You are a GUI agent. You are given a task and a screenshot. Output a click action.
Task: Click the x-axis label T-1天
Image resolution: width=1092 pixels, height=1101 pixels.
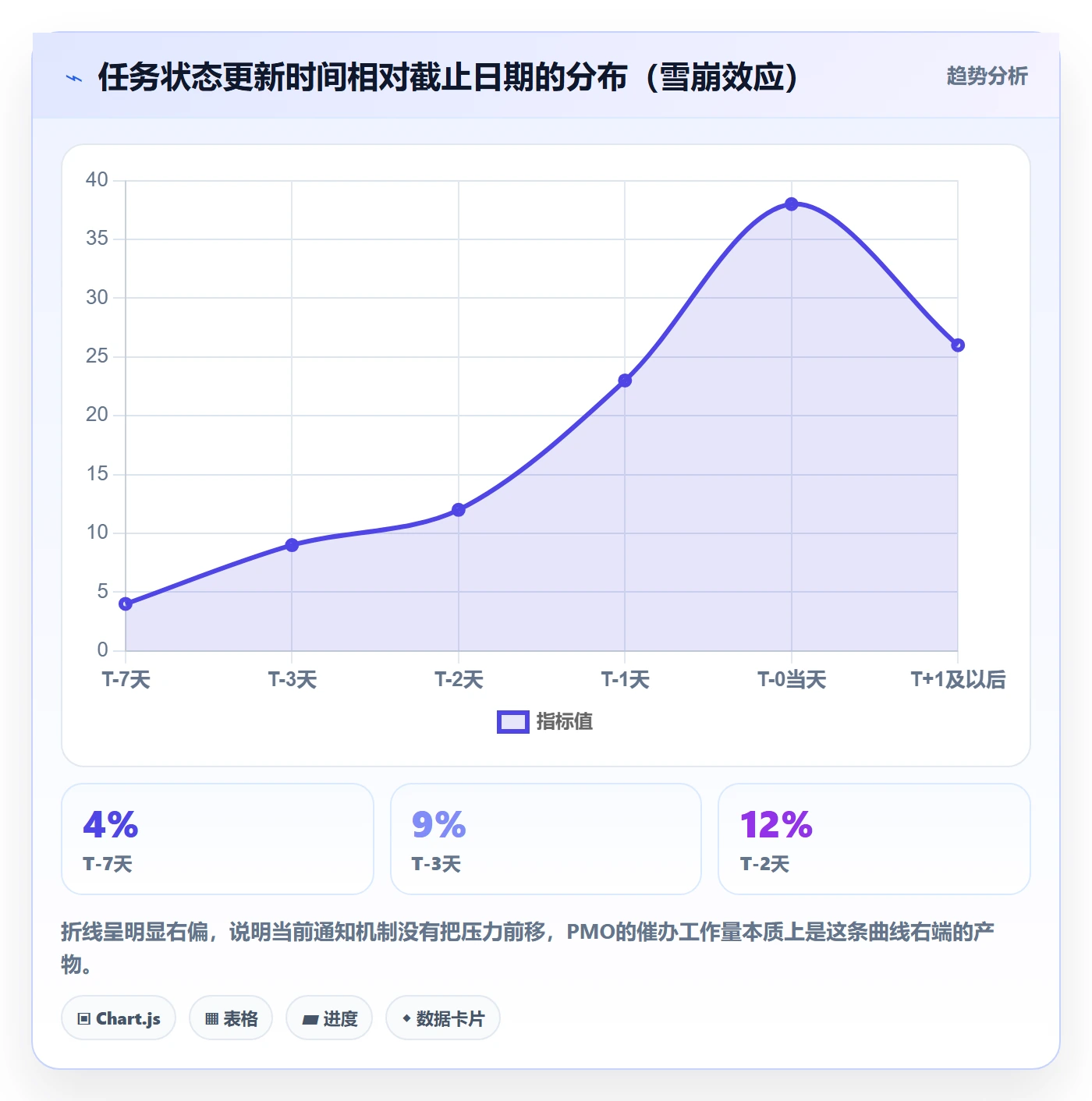click(625, 679)
